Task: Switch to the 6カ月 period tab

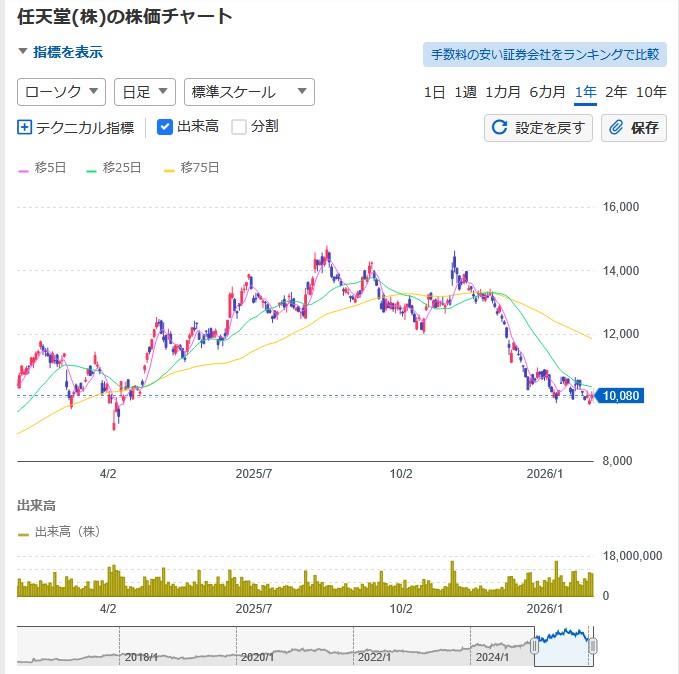Action: point(547,92)
